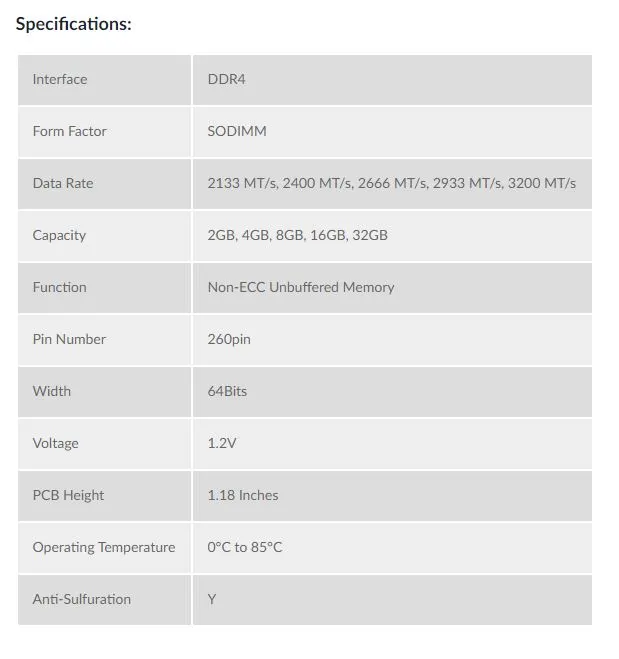619x659 pixels.
Task: Click the Form Factor label
Action: click(x=69, y=131)
